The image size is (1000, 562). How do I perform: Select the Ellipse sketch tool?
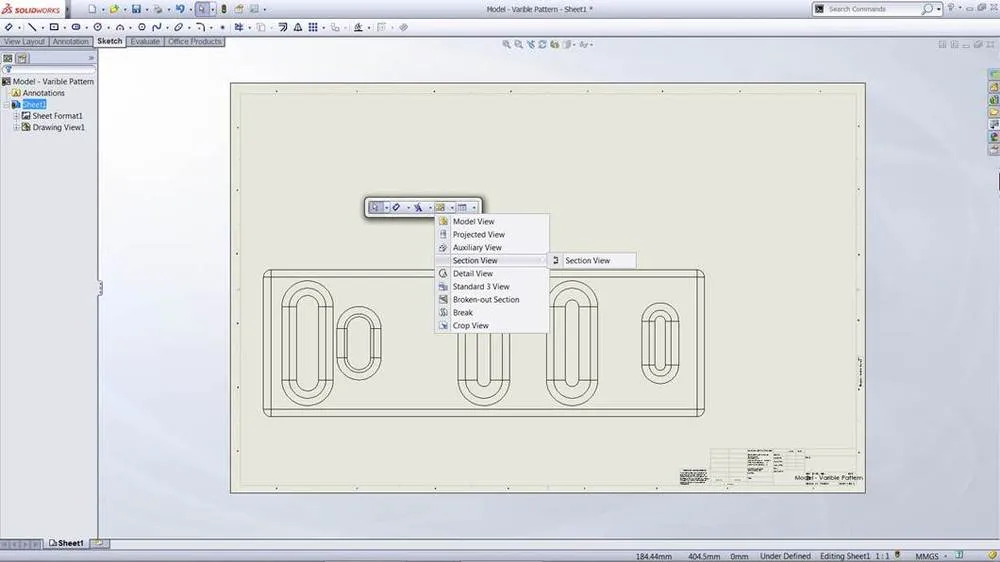(x=179, y=27)
